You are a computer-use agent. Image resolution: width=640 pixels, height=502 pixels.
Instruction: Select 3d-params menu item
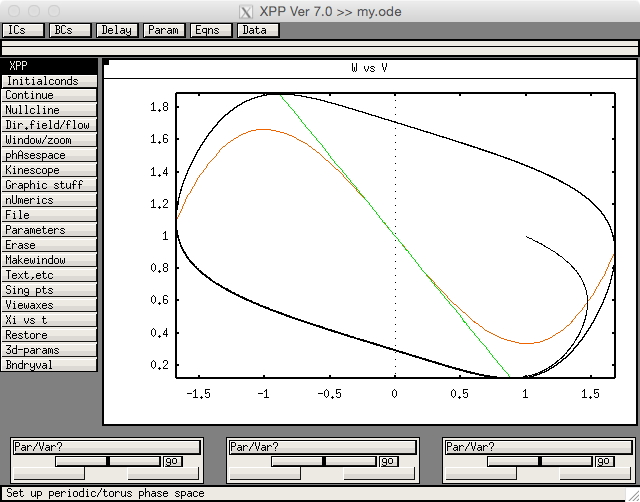click(49, 350)
